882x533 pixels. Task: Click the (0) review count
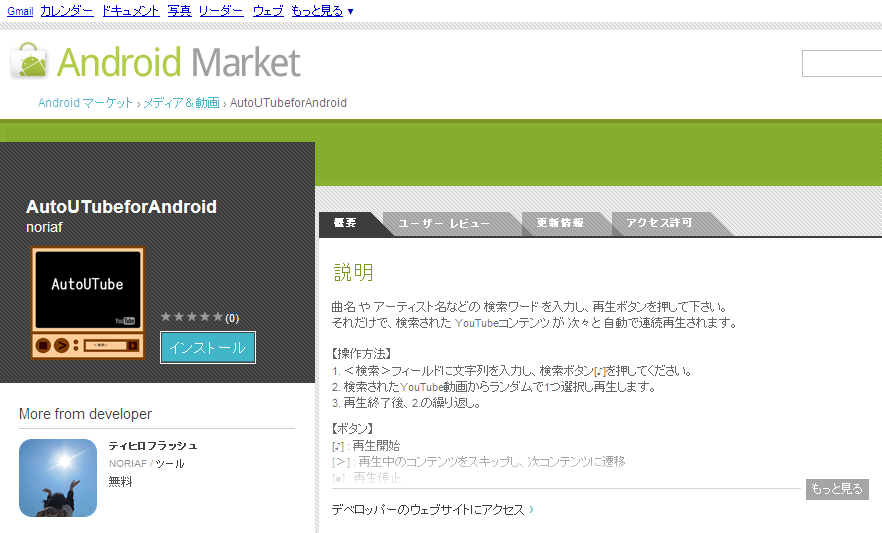(232, 318)
